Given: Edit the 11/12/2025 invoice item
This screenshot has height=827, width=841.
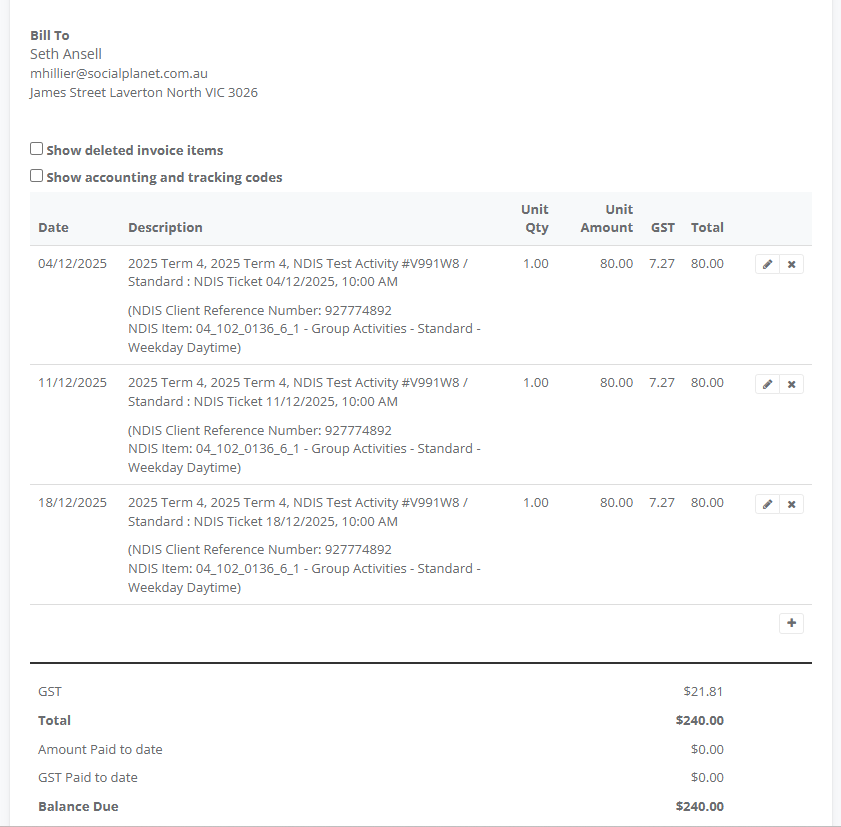Looking at the screenshot, I should click(767, 384).
